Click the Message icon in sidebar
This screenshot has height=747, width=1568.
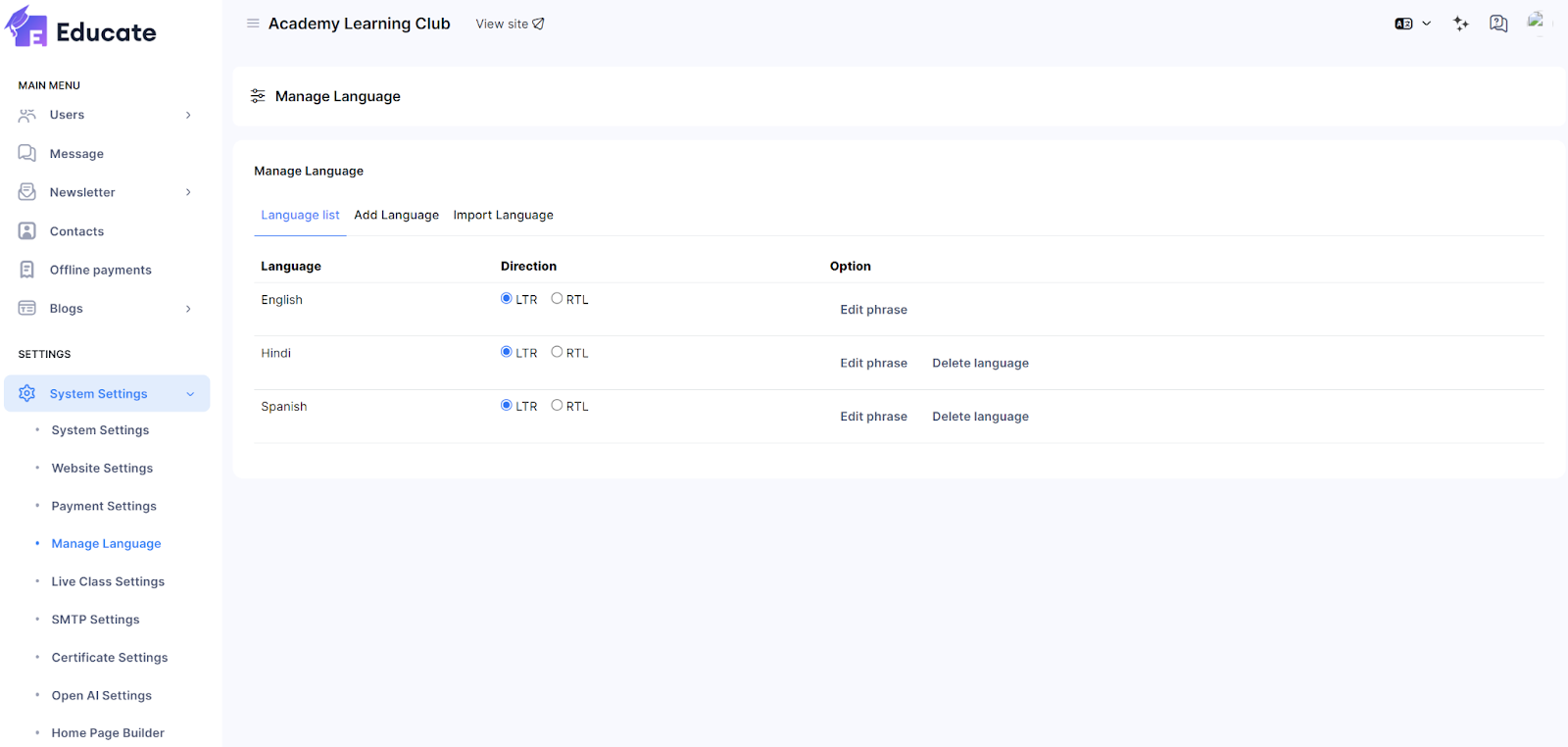tap(27, 154)
